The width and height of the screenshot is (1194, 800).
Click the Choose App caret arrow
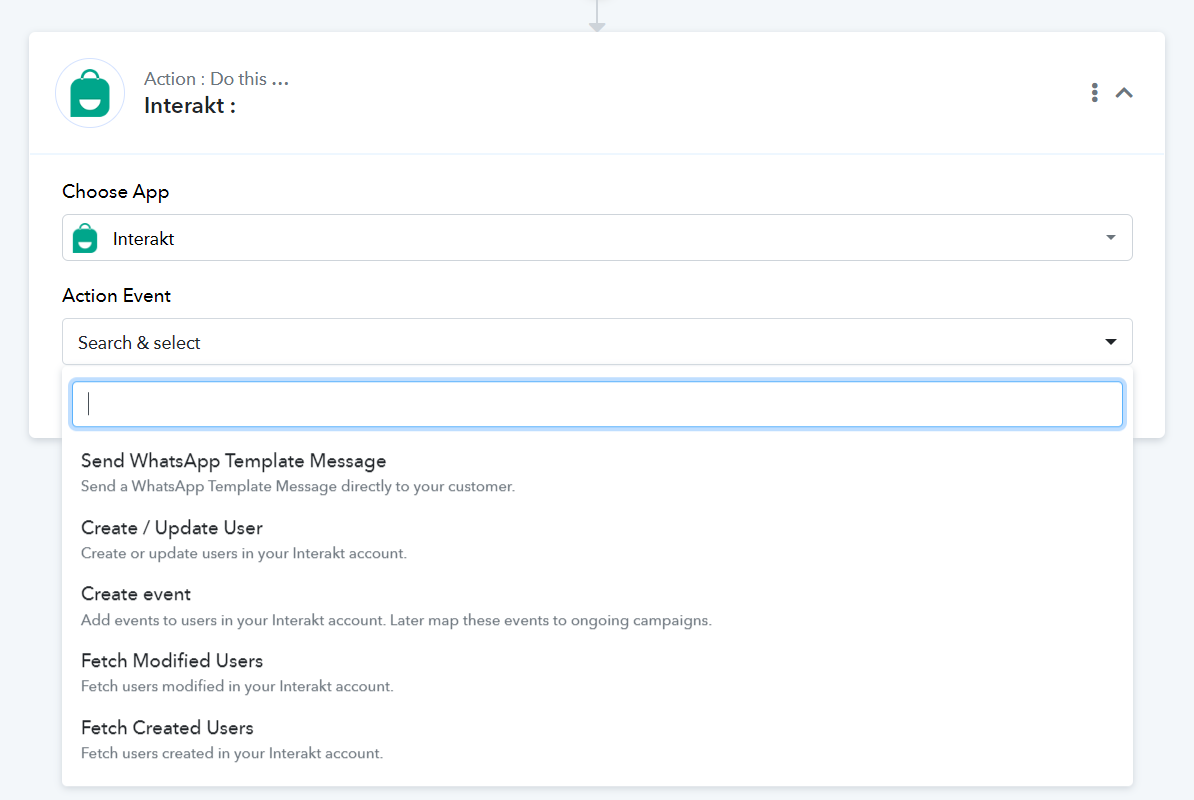[x=1110, y=237]
